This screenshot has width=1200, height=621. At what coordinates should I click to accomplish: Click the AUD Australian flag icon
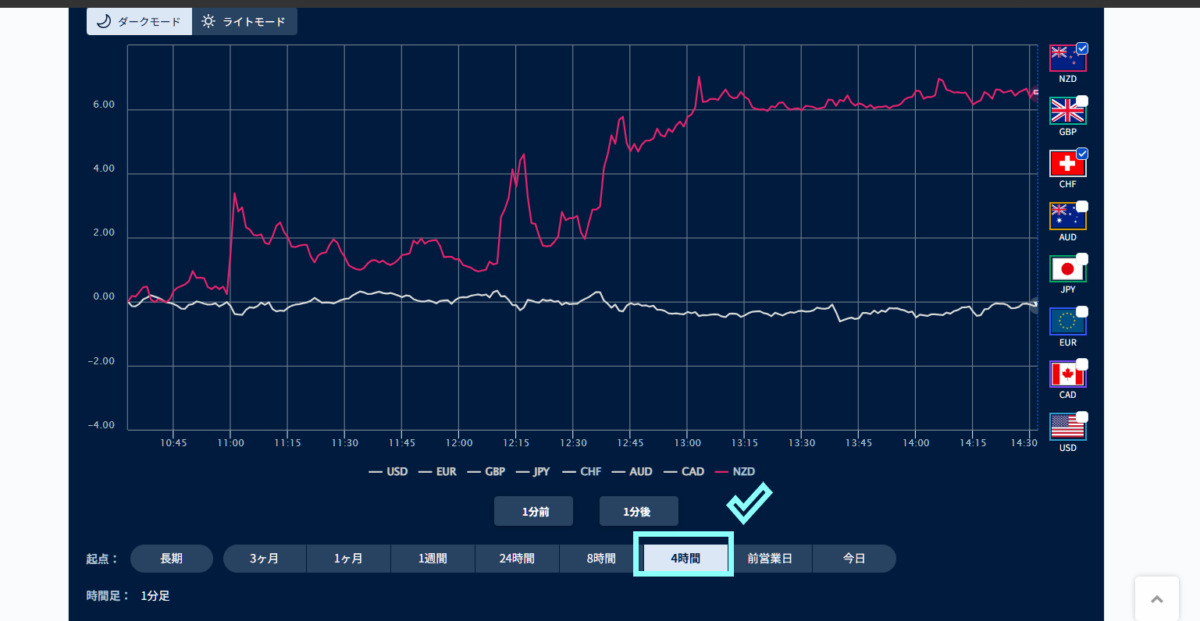click(x=1065, y=217)
